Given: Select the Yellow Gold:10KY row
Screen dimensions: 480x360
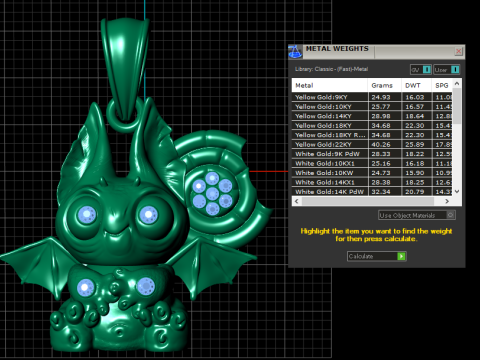Looking at the screenshot, I should 372,107.
